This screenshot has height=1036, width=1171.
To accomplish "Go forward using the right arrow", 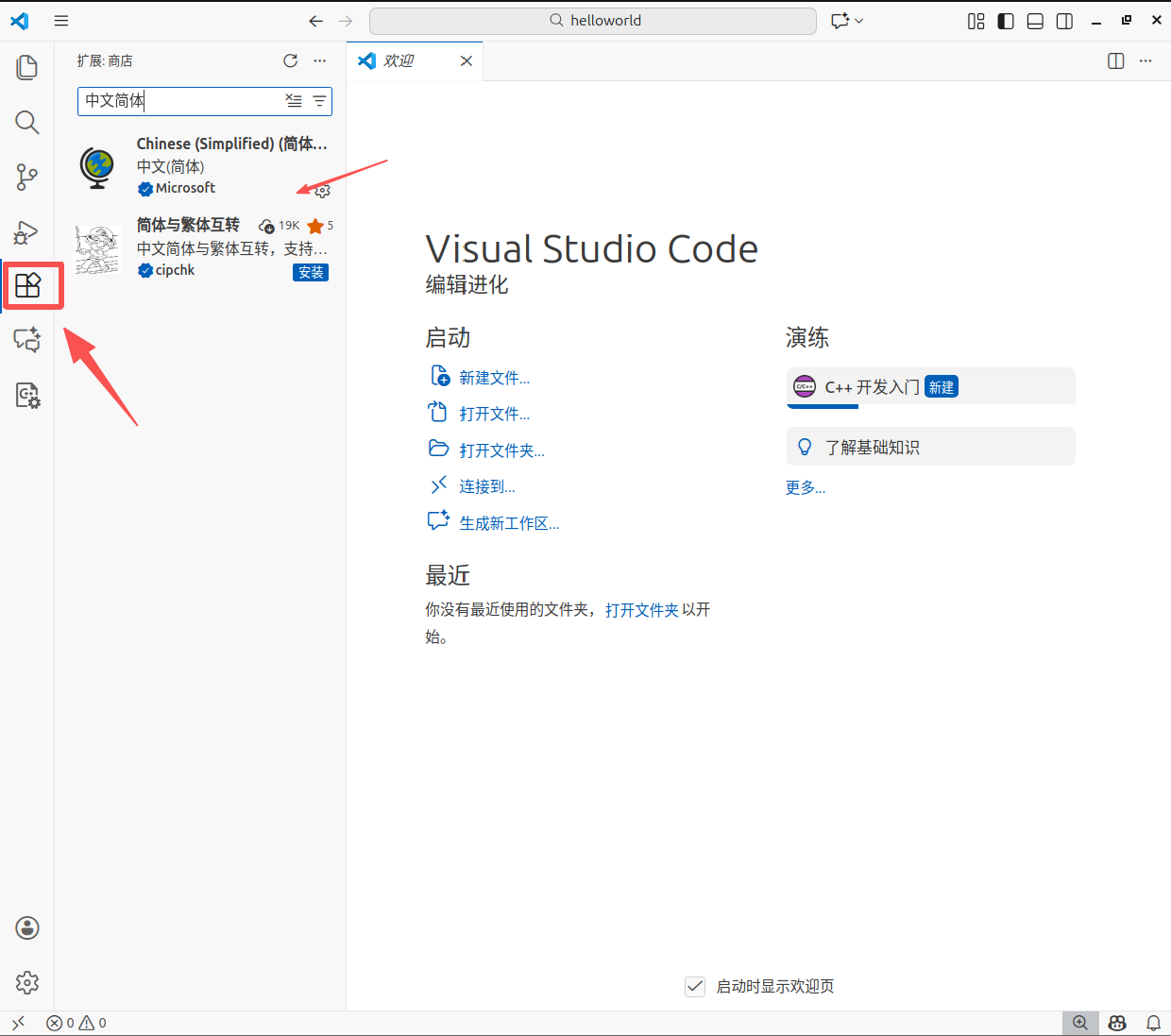I will [346, 21].
